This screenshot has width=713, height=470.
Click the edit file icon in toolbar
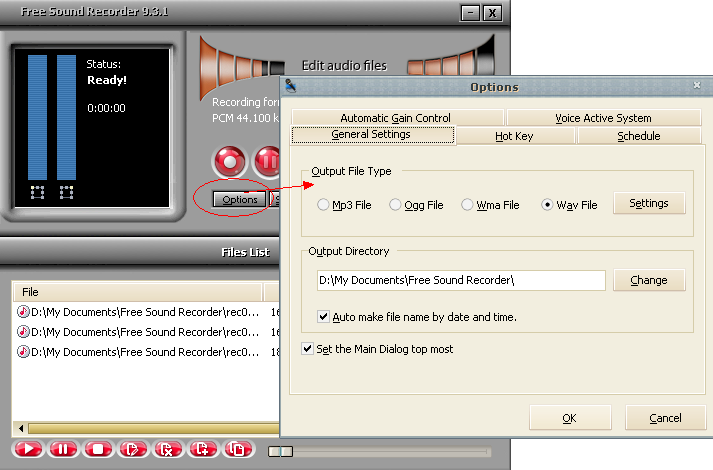click(x=132, y=449)
